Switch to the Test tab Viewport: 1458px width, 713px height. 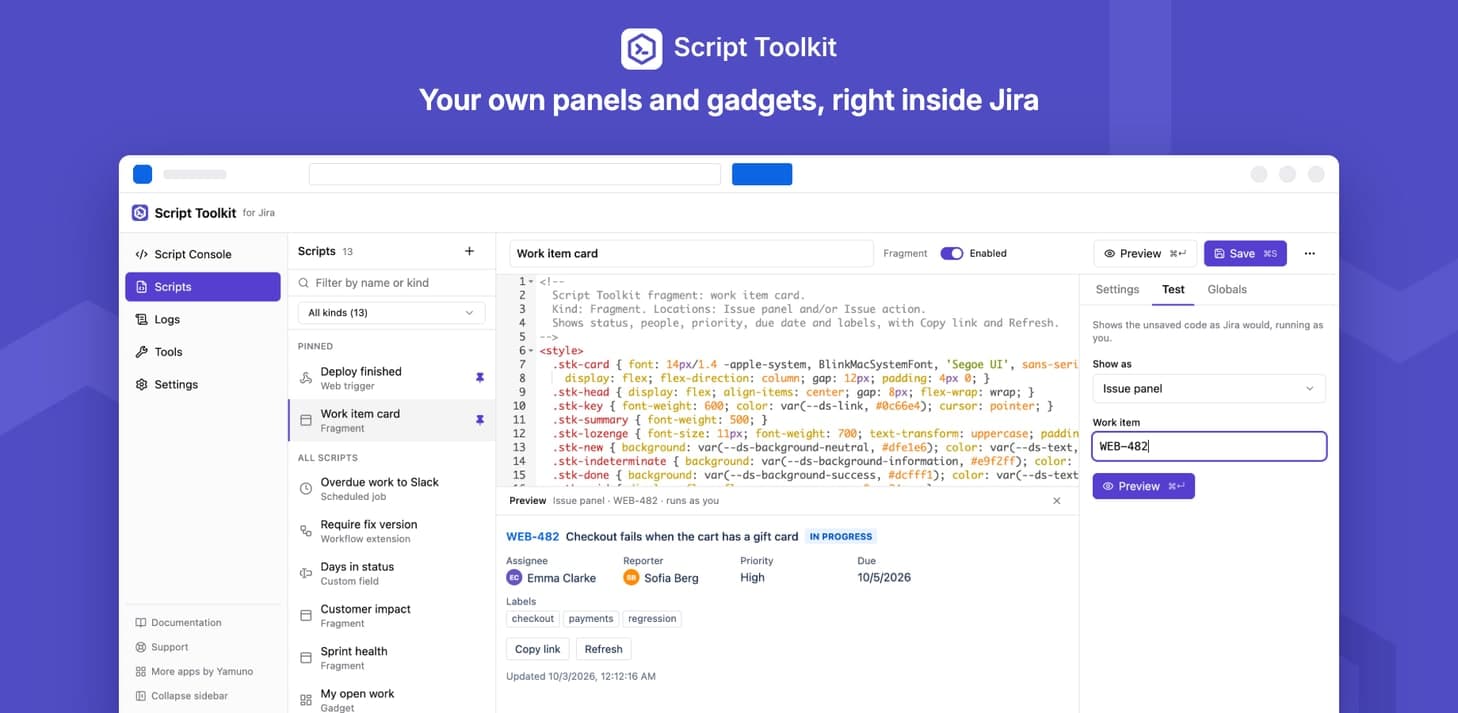tap(1173, 289)
